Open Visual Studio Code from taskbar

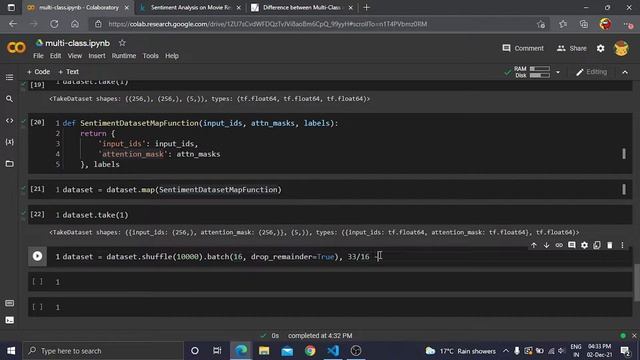333,351
